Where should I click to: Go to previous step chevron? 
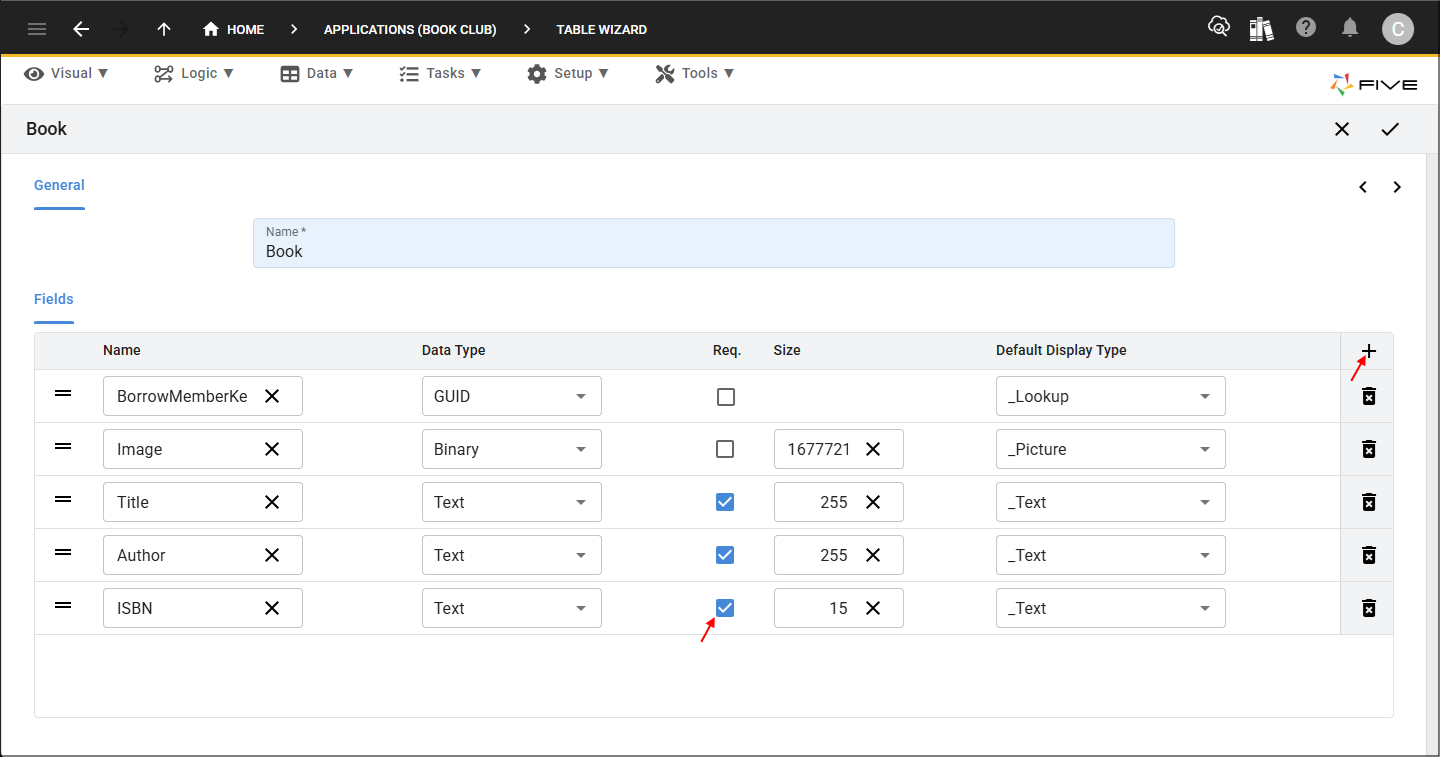[x=1363, y=187]
